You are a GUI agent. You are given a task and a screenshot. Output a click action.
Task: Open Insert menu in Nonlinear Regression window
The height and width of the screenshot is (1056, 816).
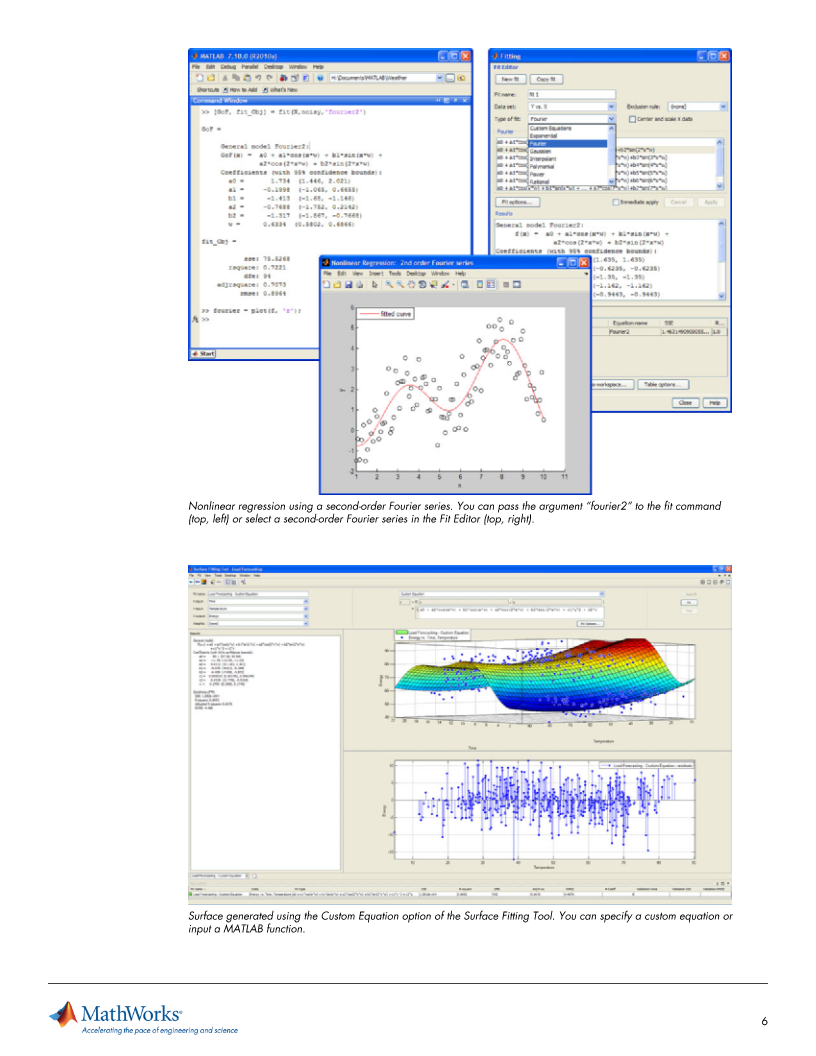[x=376, y=273]
